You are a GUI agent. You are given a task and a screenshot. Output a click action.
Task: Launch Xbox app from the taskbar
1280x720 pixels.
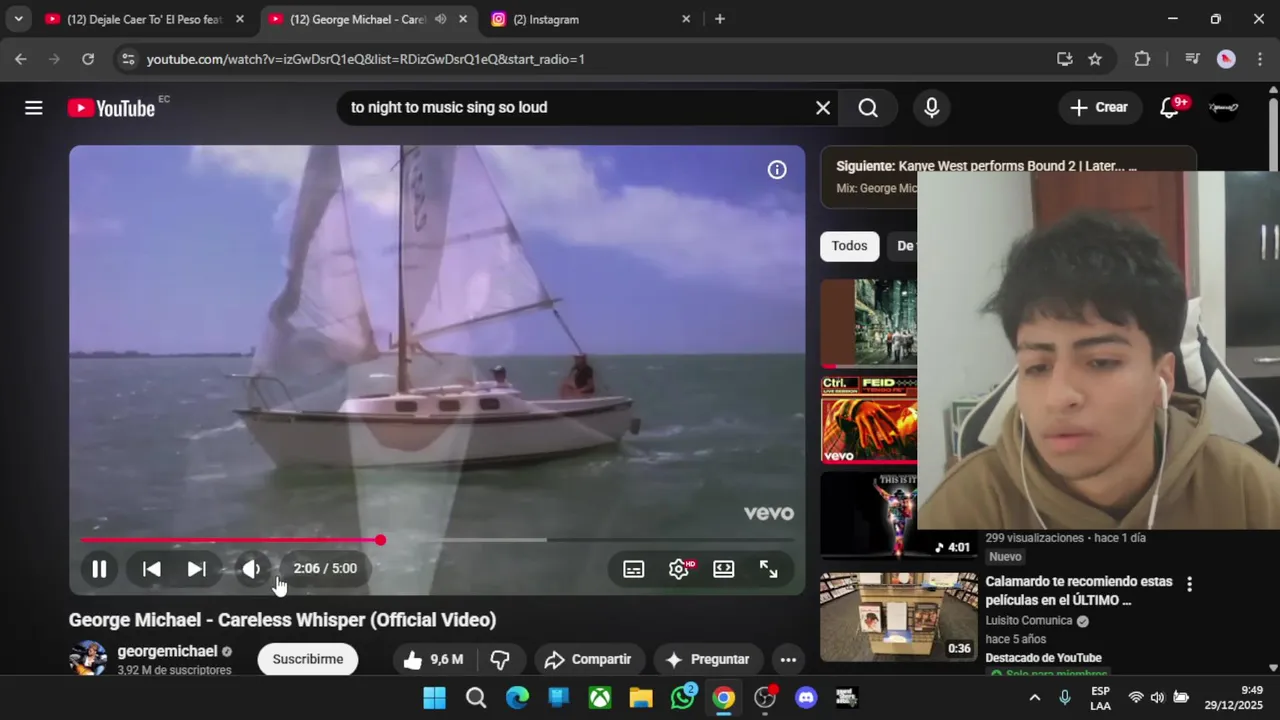pos(600,698)
